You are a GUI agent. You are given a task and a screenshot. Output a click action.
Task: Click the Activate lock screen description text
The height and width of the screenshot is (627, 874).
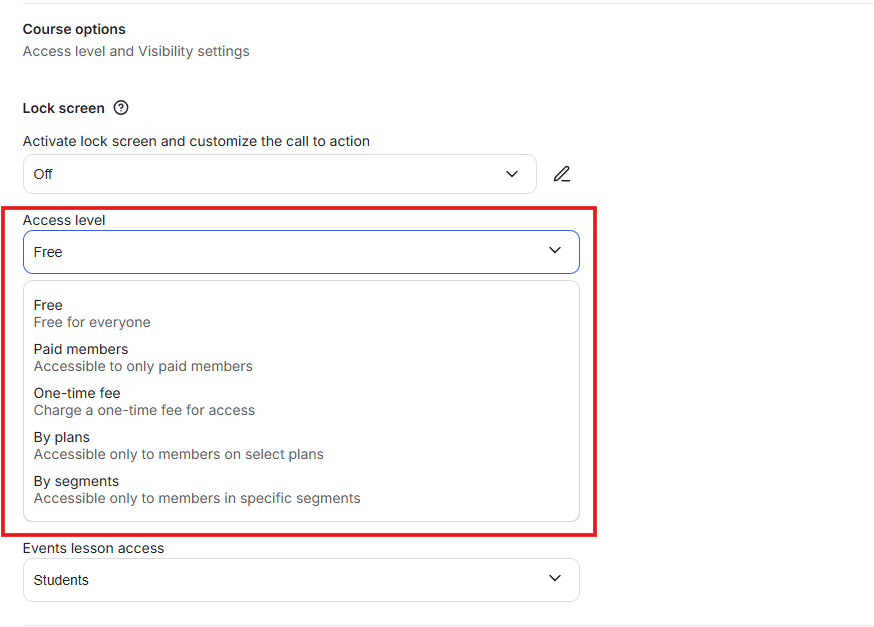[196, 141]
